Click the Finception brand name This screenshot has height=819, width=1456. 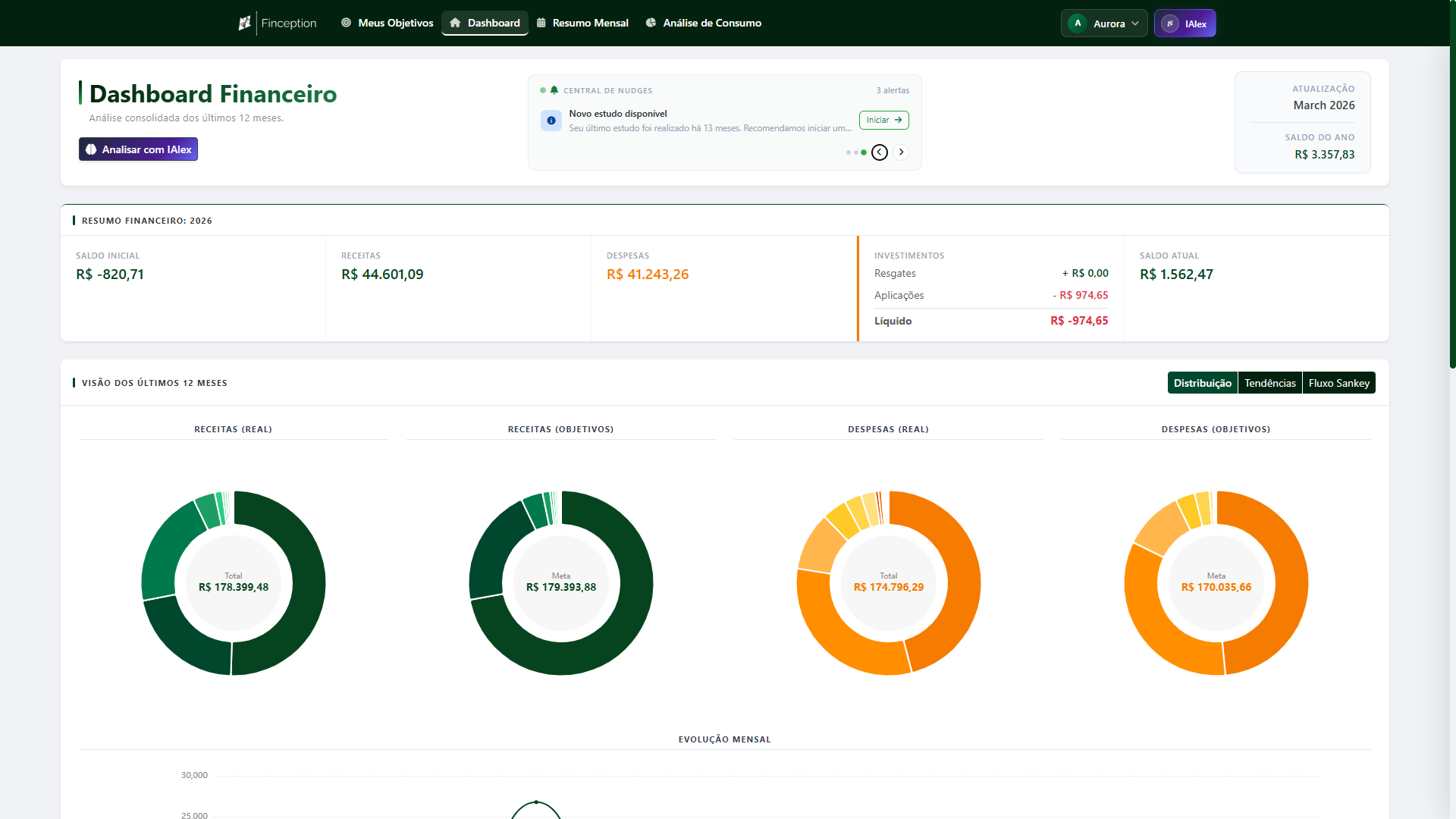pyautogui.click(x=289, y=24)
